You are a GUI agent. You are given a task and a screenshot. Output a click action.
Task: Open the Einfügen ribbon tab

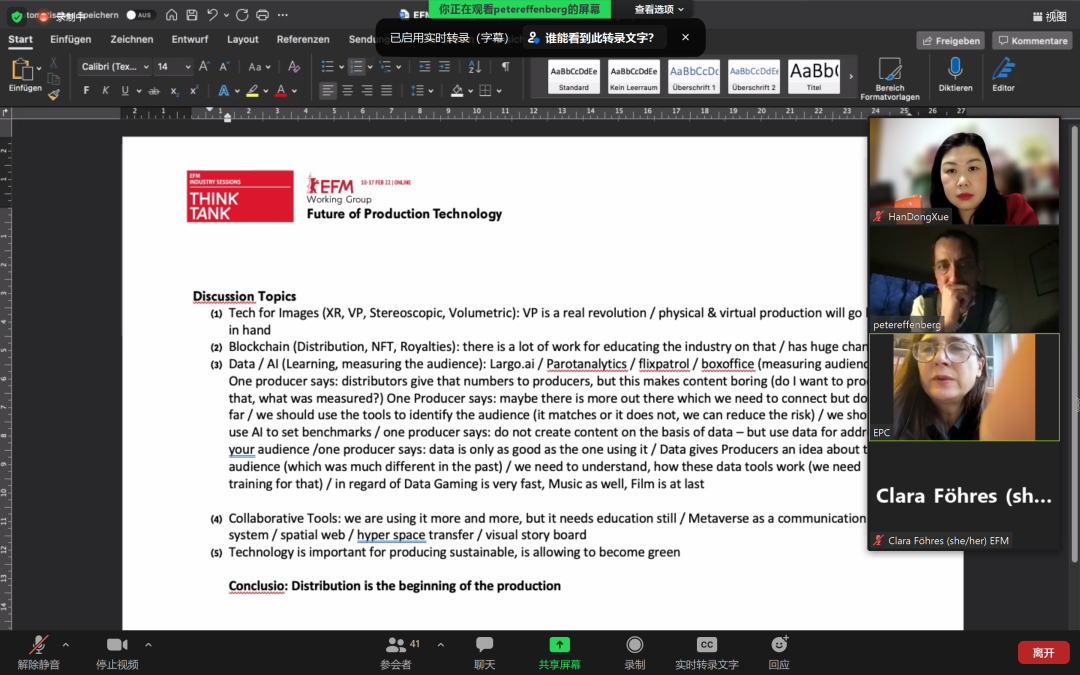pyautogui.click(x=70, y=39)
